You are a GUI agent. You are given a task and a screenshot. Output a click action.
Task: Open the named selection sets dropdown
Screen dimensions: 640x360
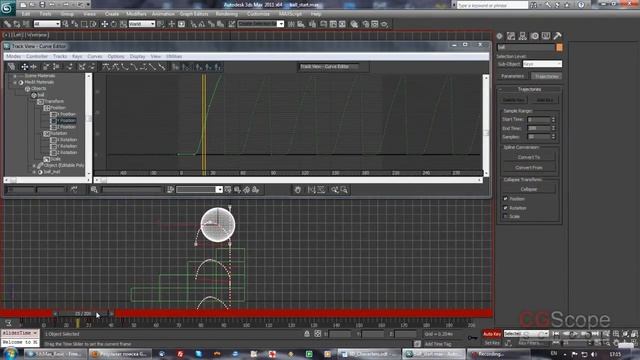260,24
